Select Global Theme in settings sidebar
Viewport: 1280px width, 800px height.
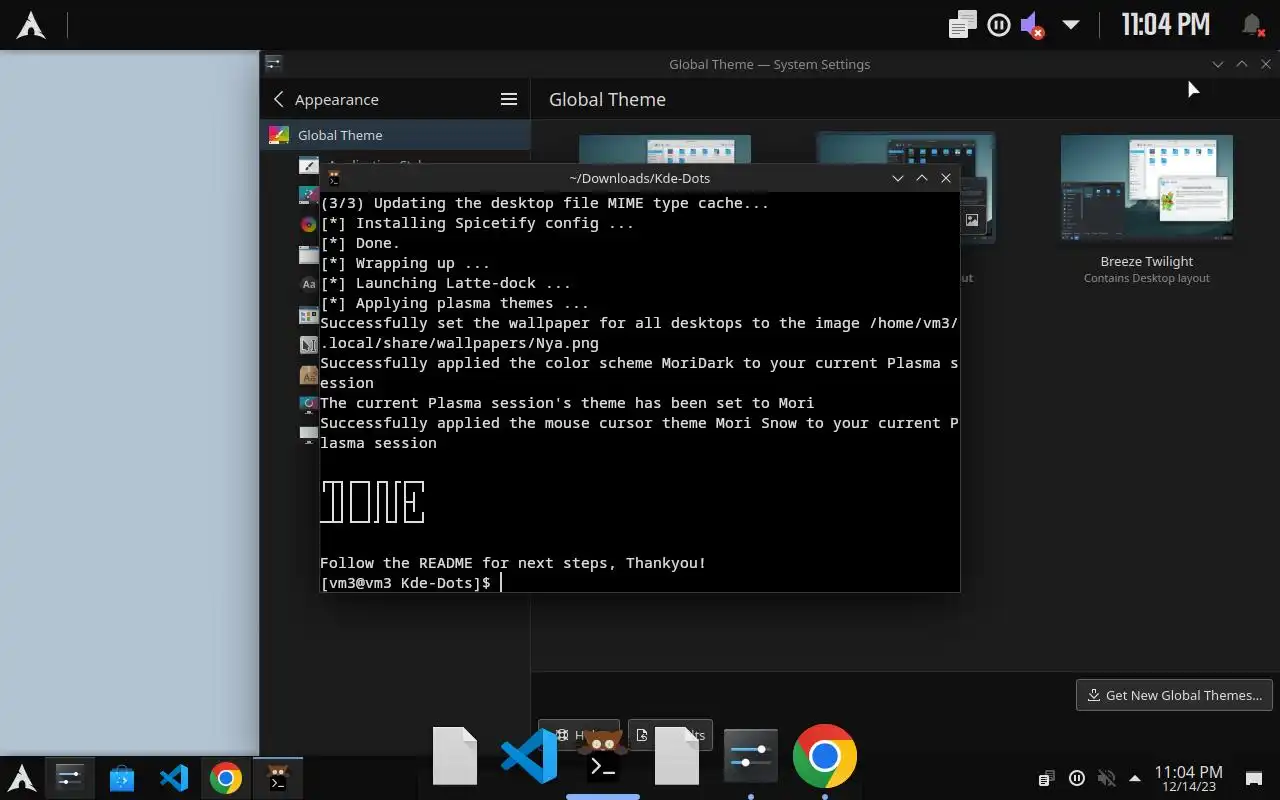click(x=395, y=135)
